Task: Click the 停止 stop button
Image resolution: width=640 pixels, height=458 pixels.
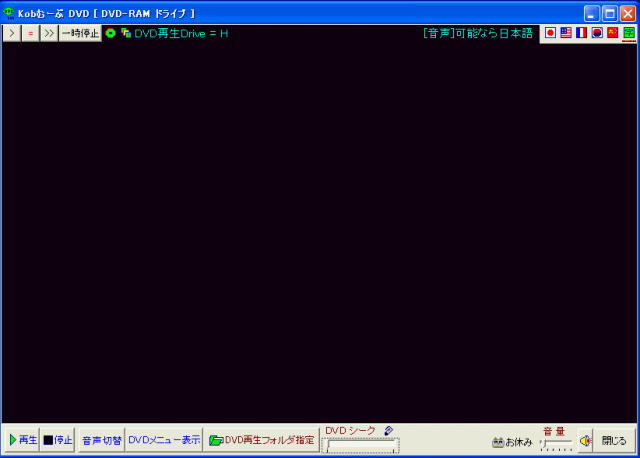Action: coord(58,440)
